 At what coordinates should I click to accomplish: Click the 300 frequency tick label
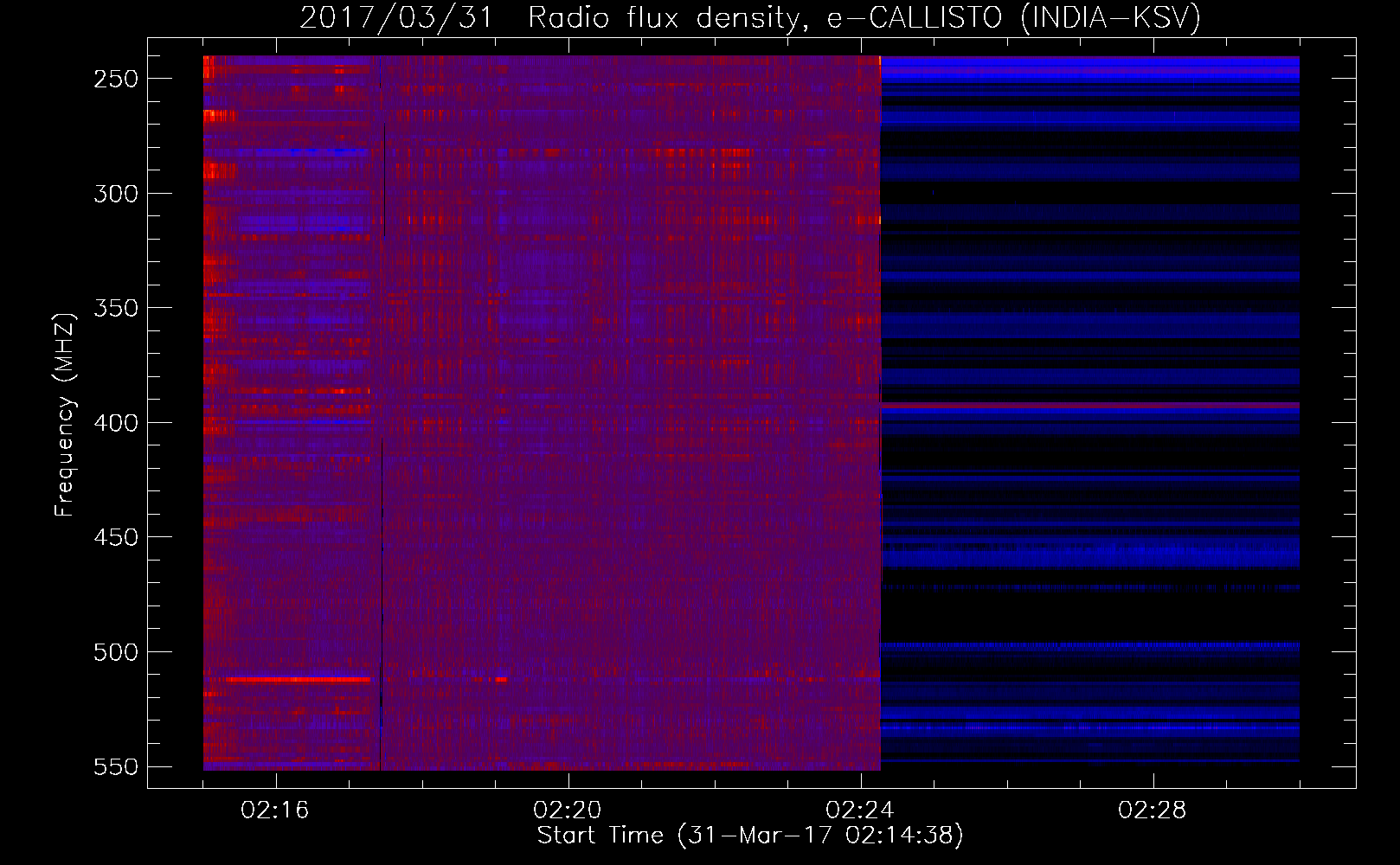tap(115, 194)
